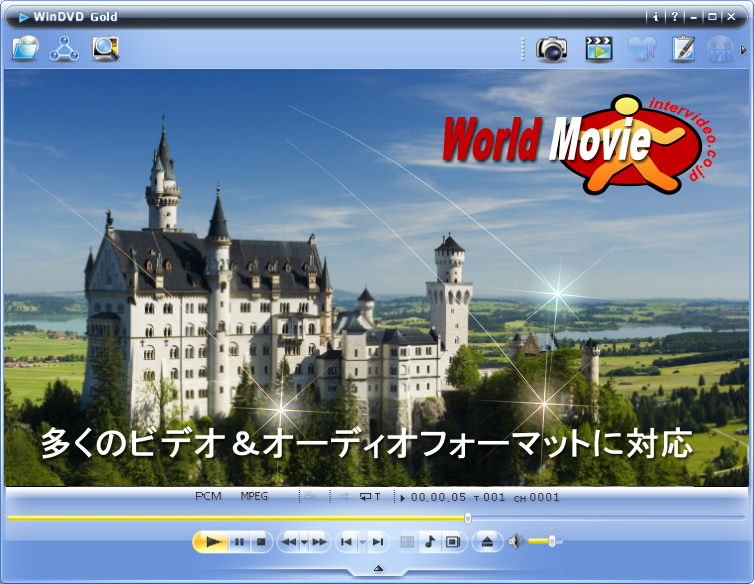
Task: Open the movie clip clapperboard tool
Action: coord(599,49)
